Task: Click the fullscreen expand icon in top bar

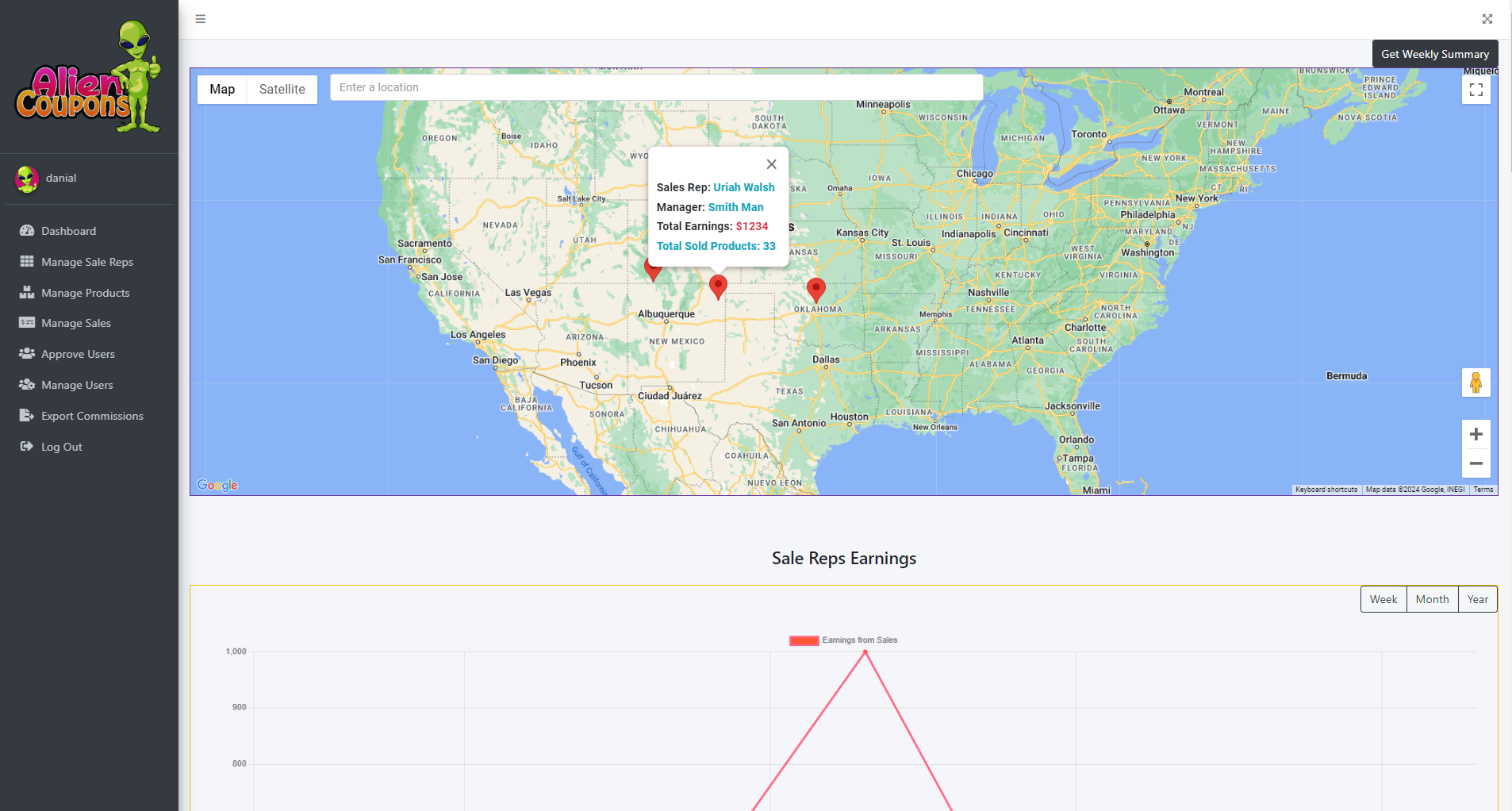Action: (x=1487, y=19)
